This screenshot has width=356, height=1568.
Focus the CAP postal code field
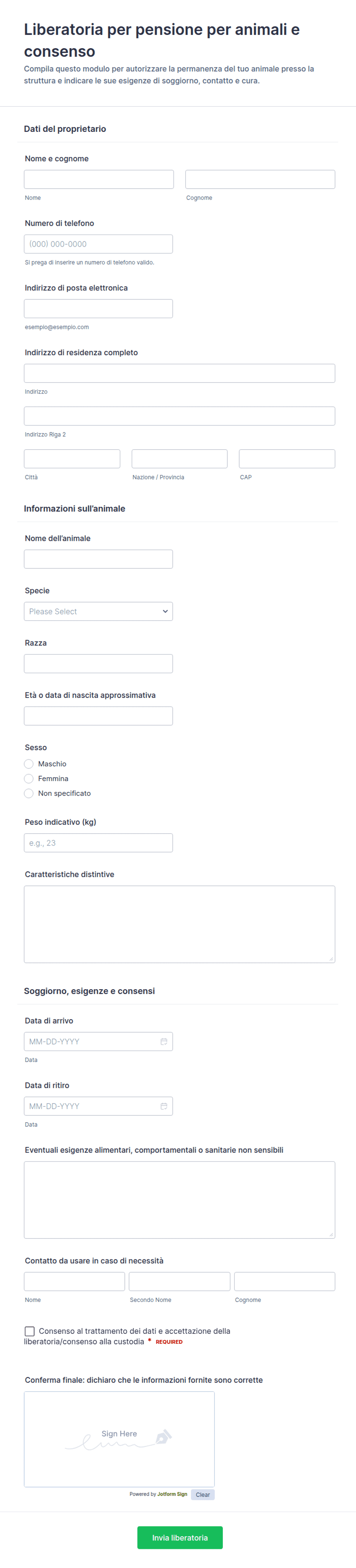(x=287, y=459)
